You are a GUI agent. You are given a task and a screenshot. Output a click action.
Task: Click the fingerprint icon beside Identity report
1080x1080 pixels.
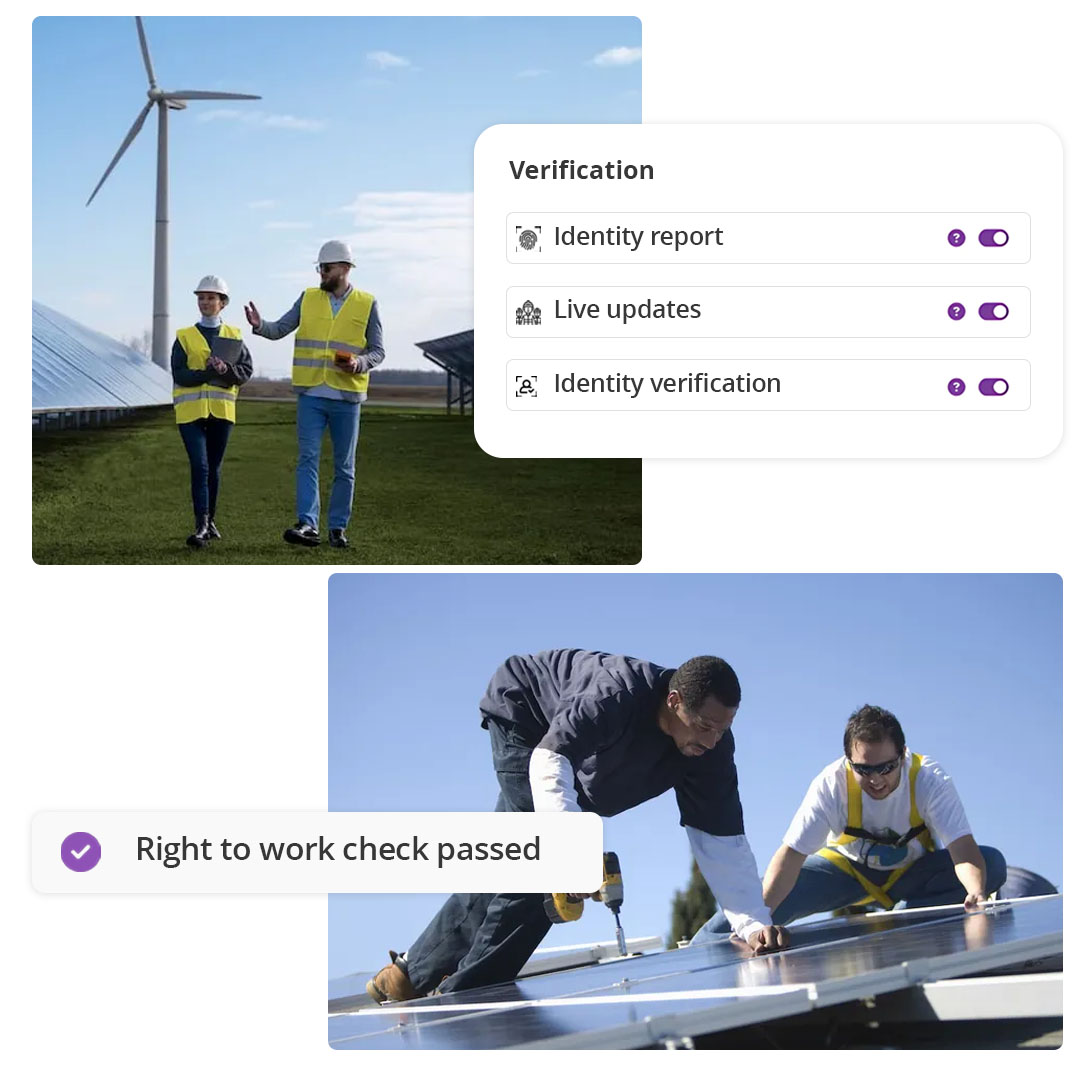point(528,238)
